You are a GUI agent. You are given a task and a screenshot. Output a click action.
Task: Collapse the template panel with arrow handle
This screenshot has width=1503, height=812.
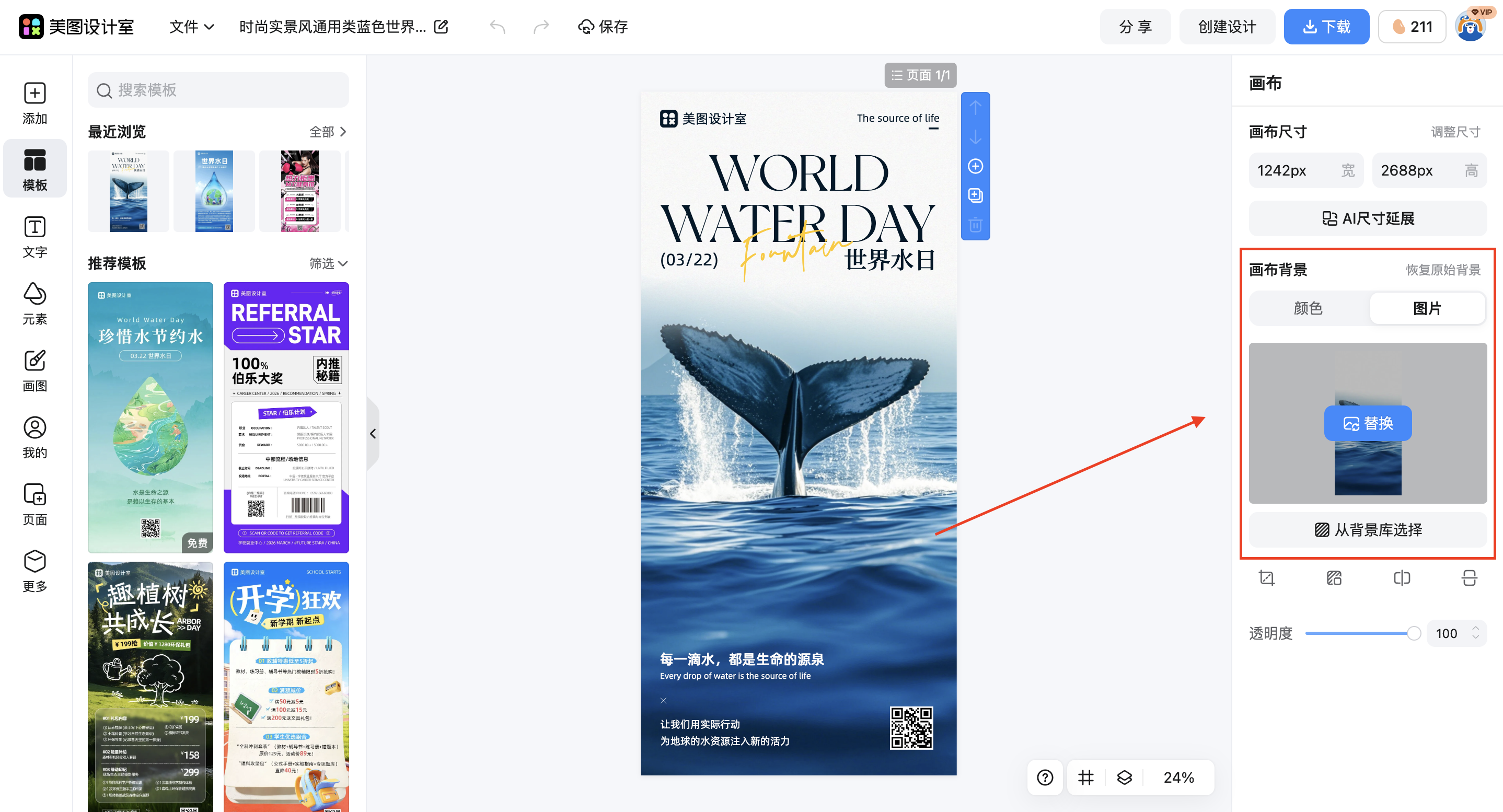click(x=373, y=433)
